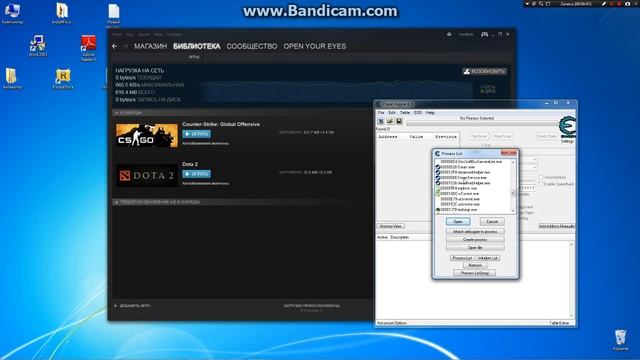This screenshot has width=640, height=360.
Task: Open Cheat Engine Settings logo
Action: (x=567, y=129)
